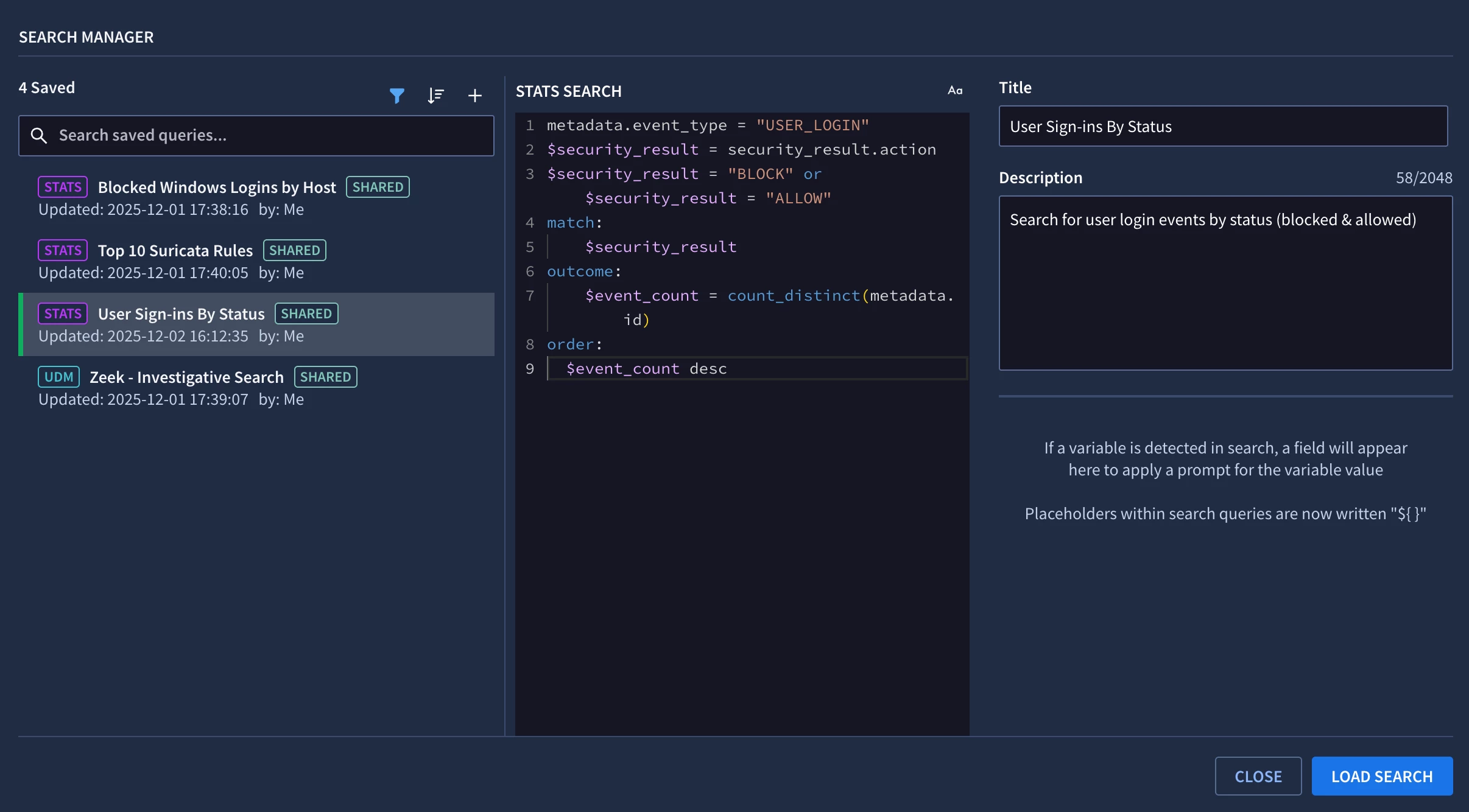Select User Sign-ins By Status query

[x=181, y=314]
